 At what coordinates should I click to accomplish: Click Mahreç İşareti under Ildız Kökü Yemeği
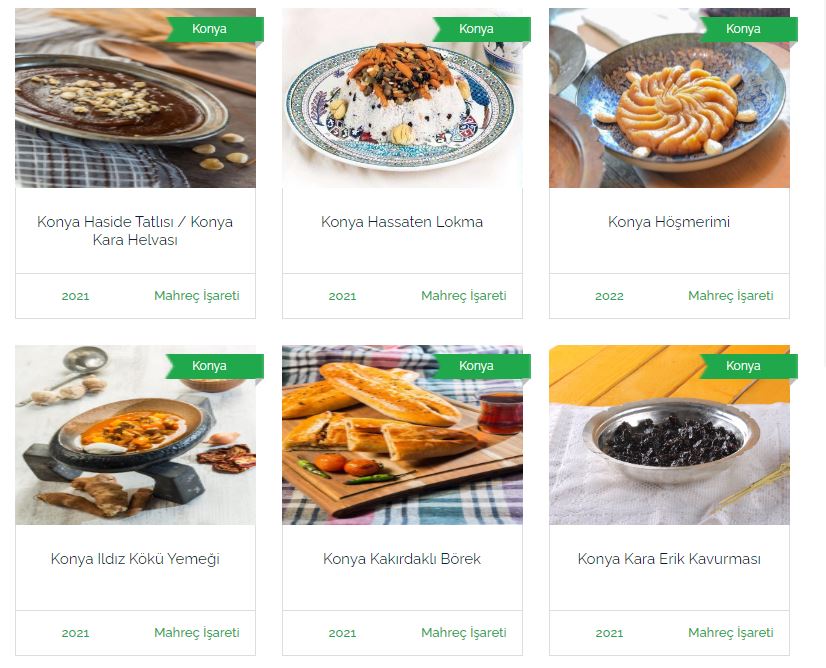tap(196, 633)
